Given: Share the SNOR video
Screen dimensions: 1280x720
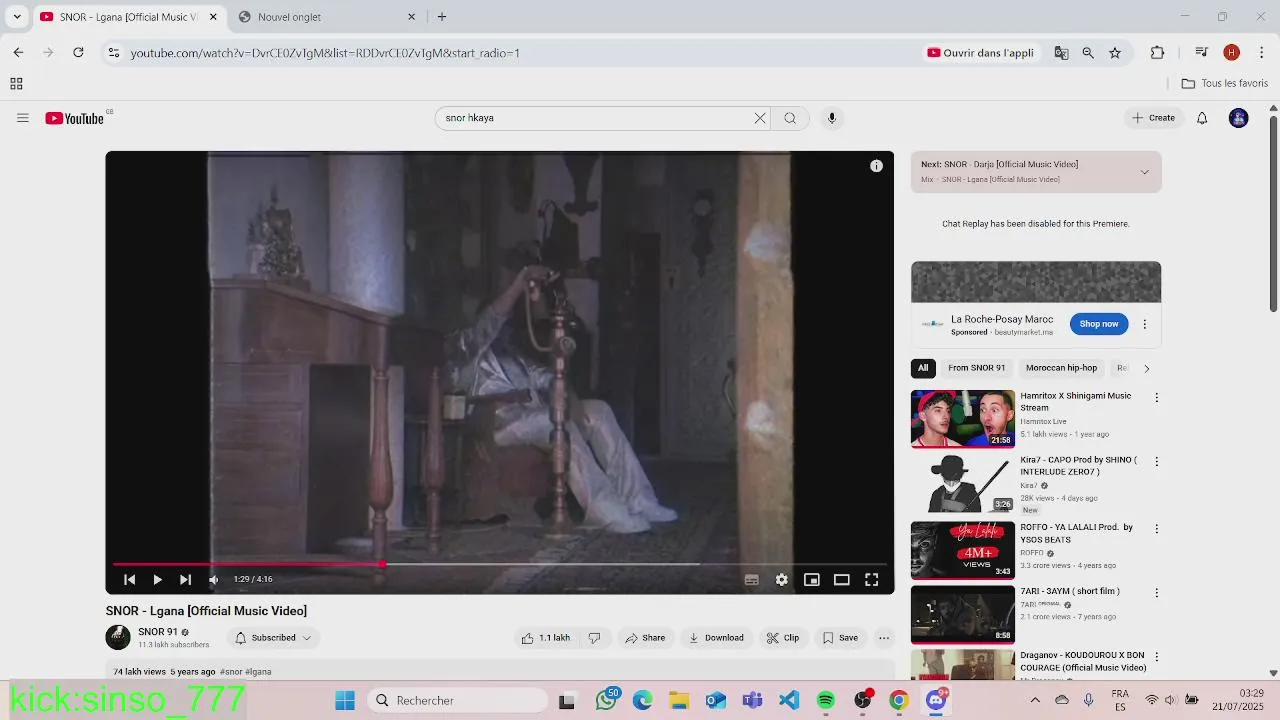Looking at the screenshot, I should 645,638.
